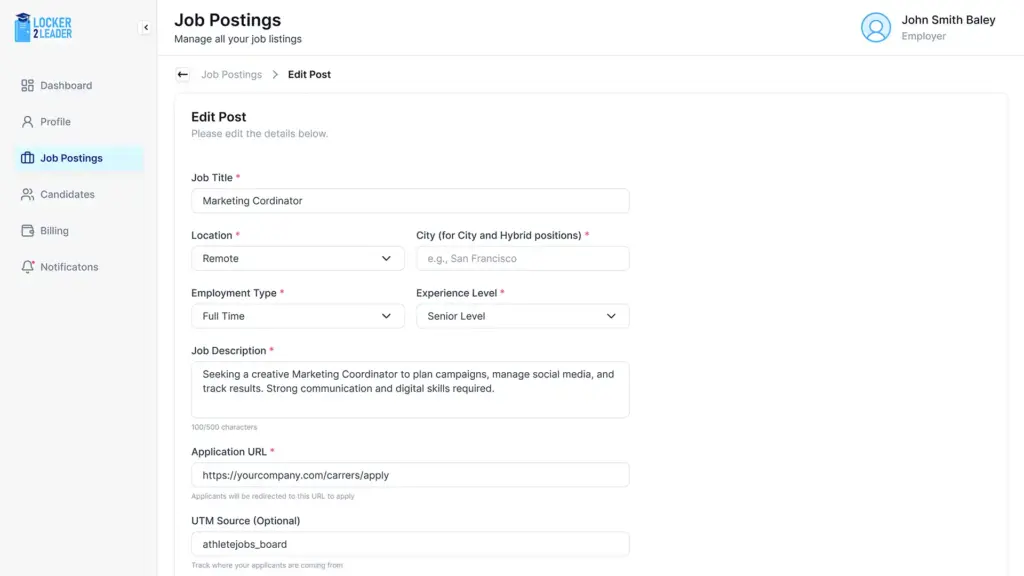The width and height of the screenshot is (1024, 576).
Task: Click the Candidates people icon
Action: point(28,195)
